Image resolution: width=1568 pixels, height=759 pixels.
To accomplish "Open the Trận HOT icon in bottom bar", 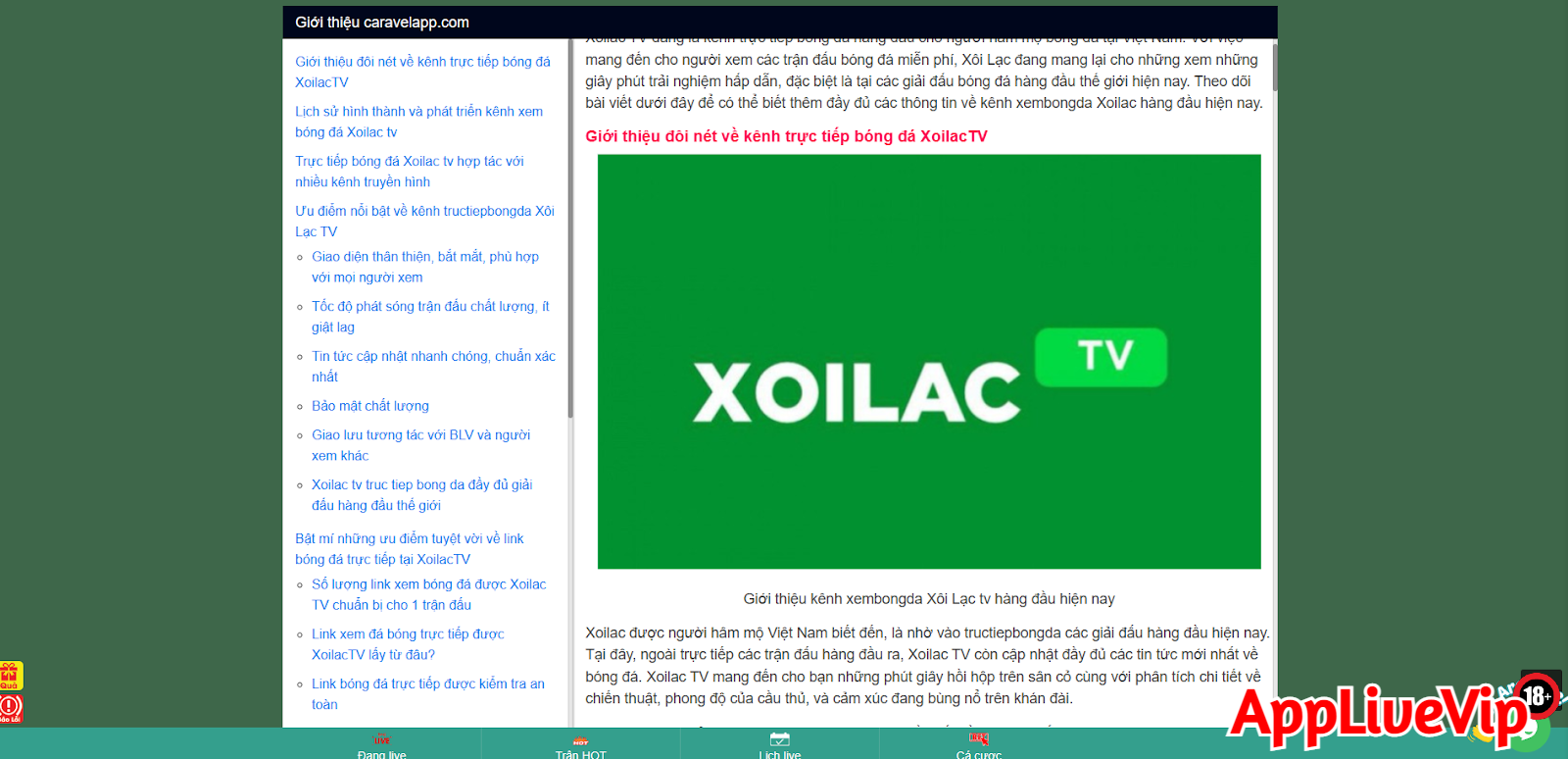I will point(580,741).
